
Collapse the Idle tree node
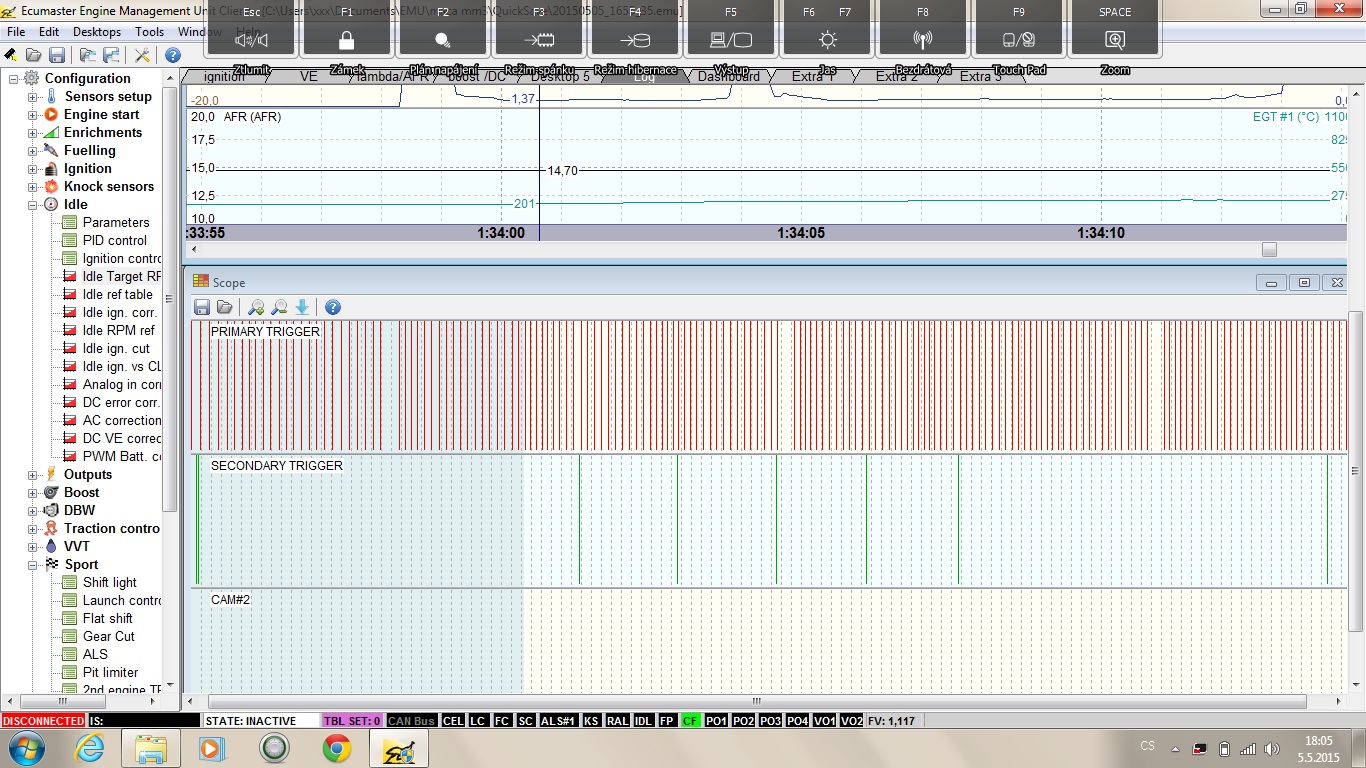click(x=32, y=205)
